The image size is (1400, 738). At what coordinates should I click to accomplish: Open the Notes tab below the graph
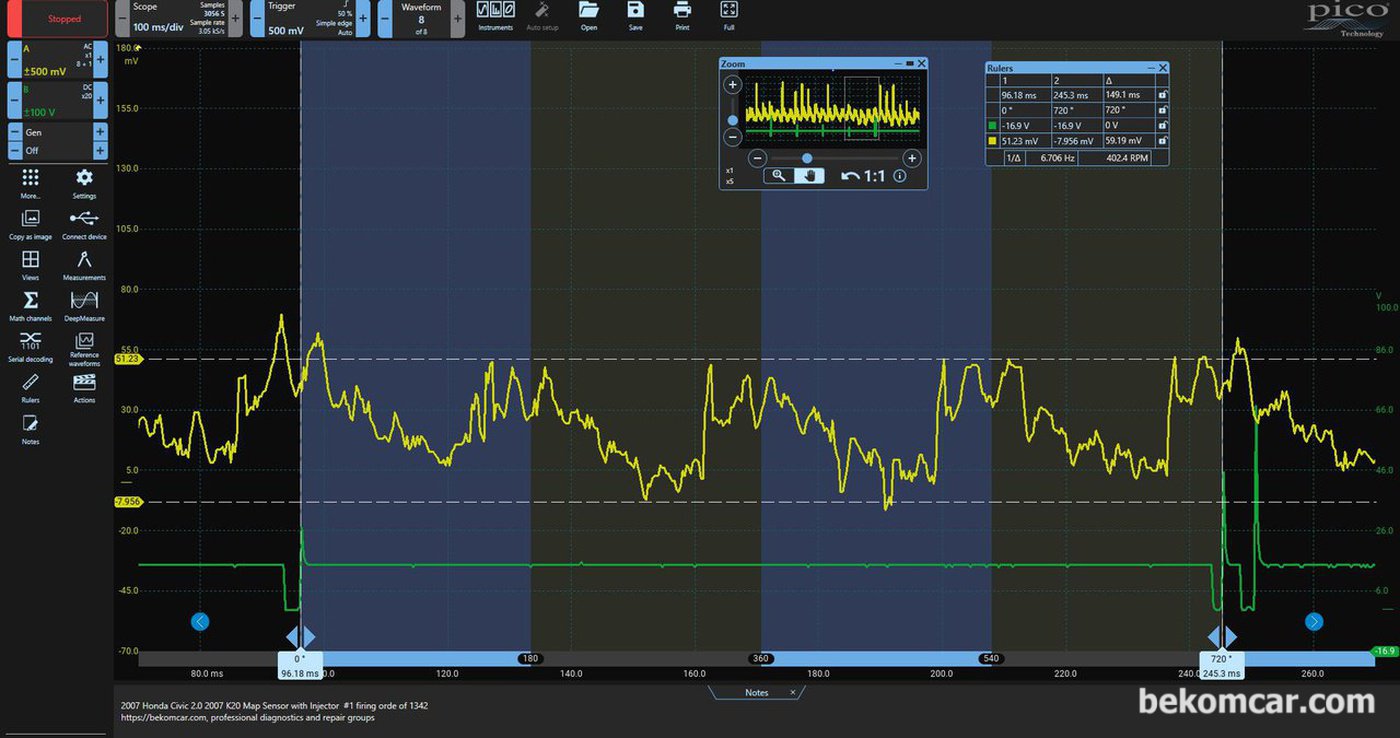(x=757, y=692)
